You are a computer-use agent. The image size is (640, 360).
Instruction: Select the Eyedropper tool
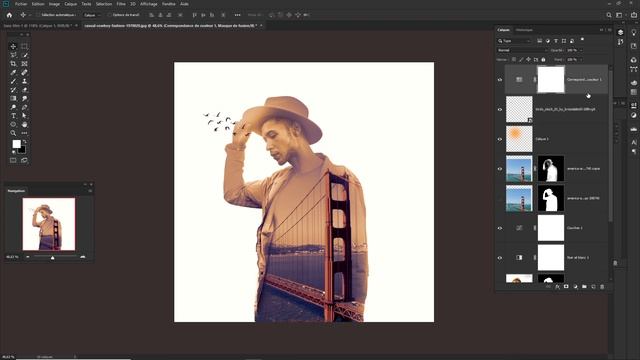[x=13, y=72]
